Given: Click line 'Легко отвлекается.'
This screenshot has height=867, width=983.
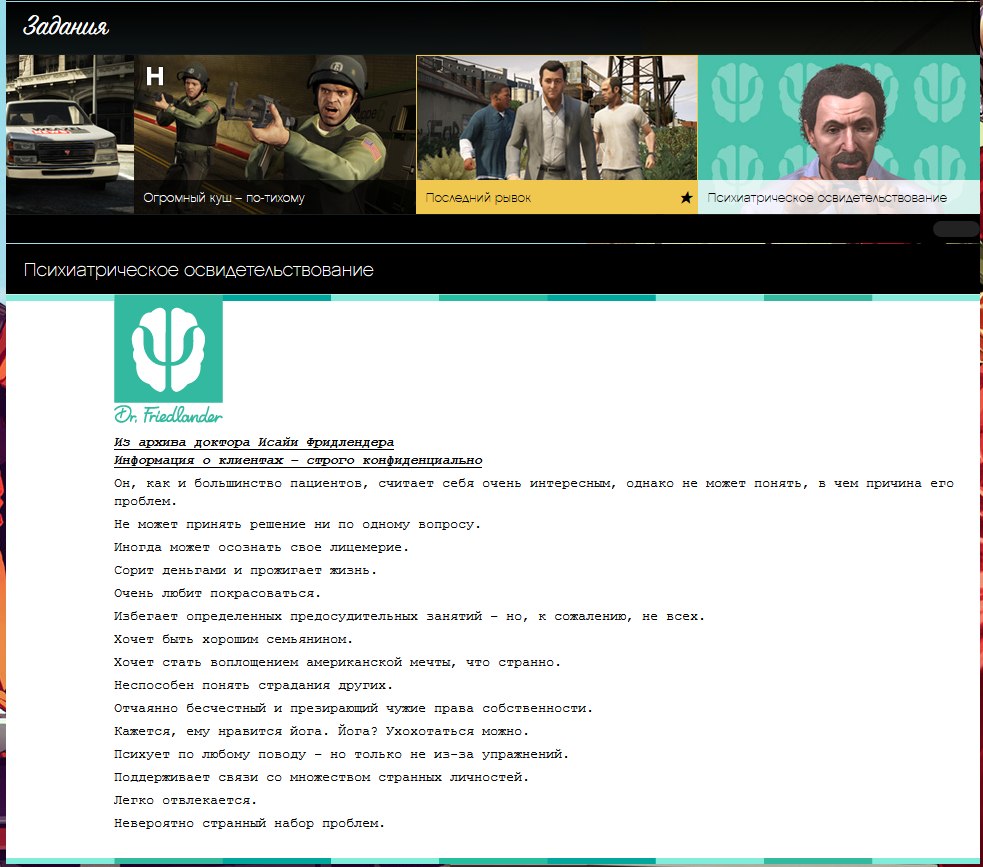Looking at the screenshot, I should pyautogui.click(x=185, y=800).
